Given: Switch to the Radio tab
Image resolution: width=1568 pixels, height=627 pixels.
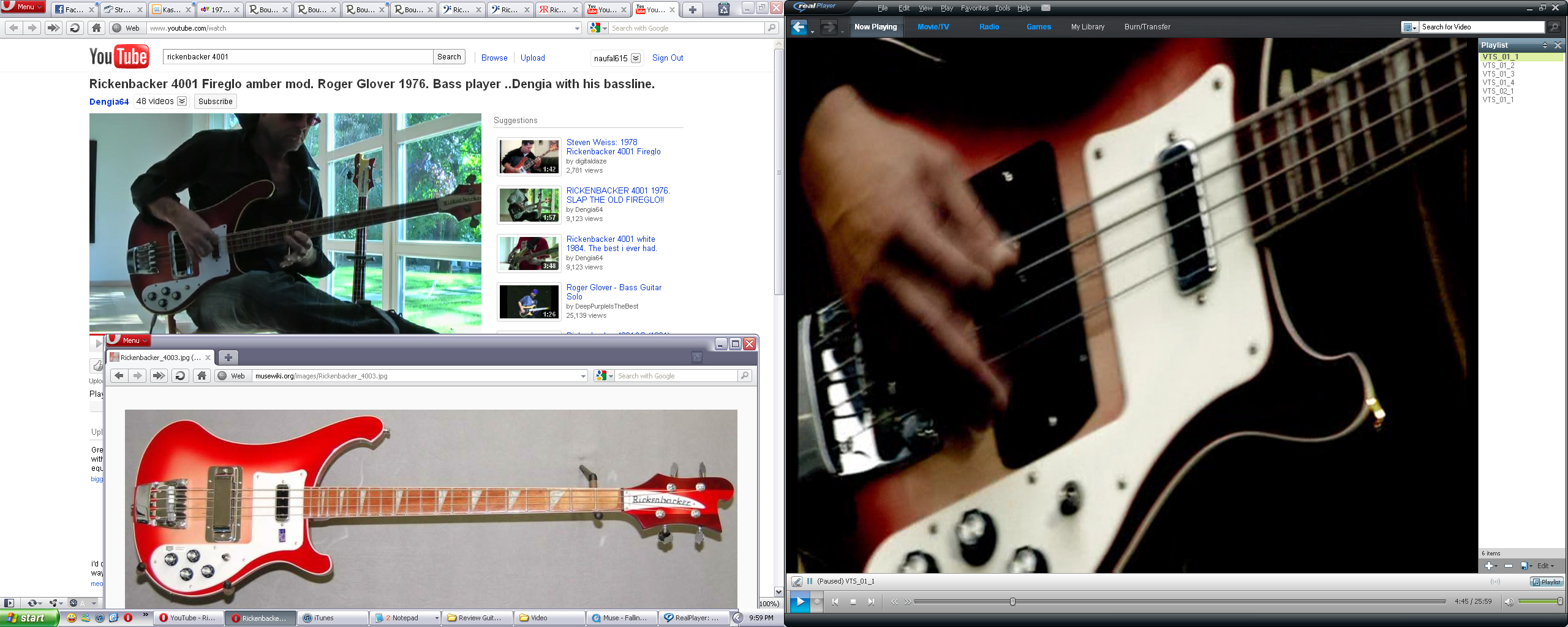Looking at the screenshot, I should point(989,27).
